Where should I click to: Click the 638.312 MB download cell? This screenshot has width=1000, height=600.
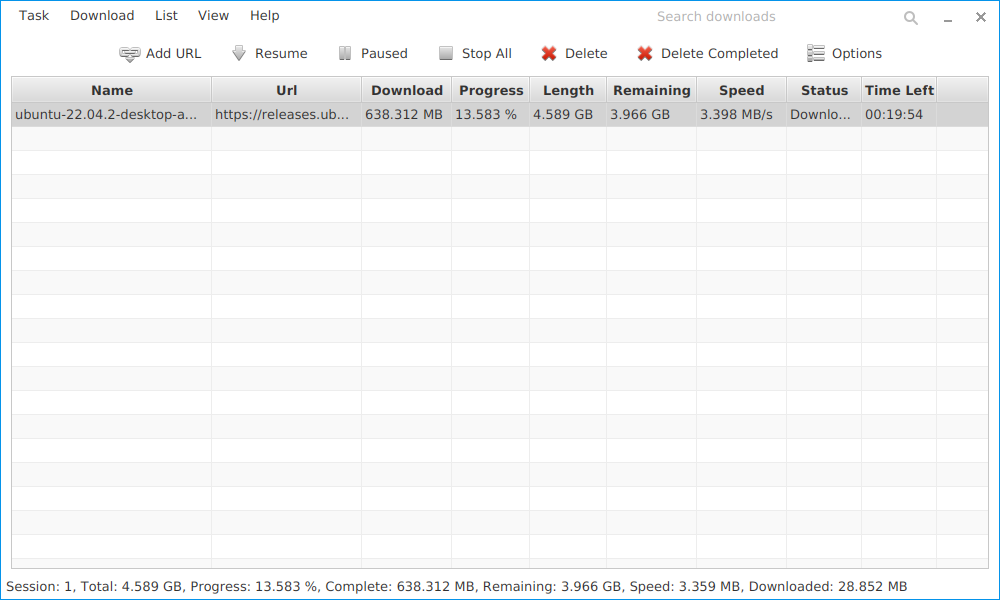(x=406, y=115)
